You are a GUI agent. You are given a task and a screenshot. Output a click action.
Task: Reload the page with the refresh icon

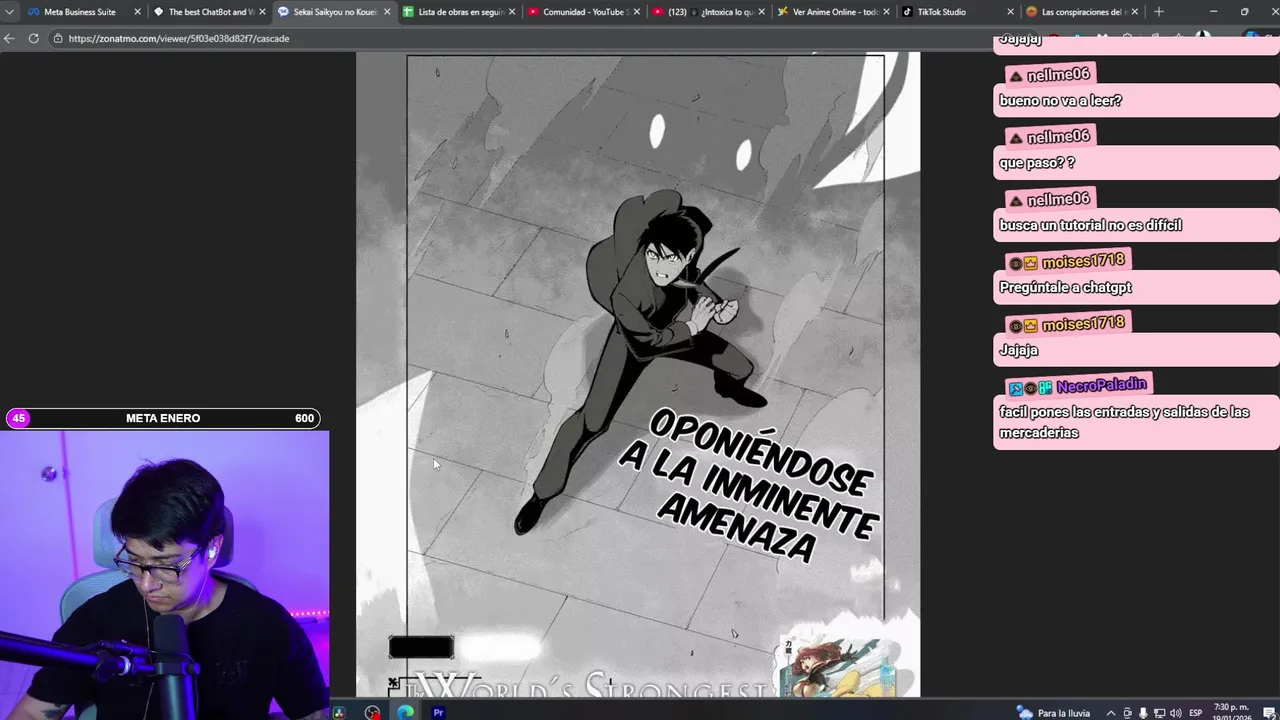(33, 38)
